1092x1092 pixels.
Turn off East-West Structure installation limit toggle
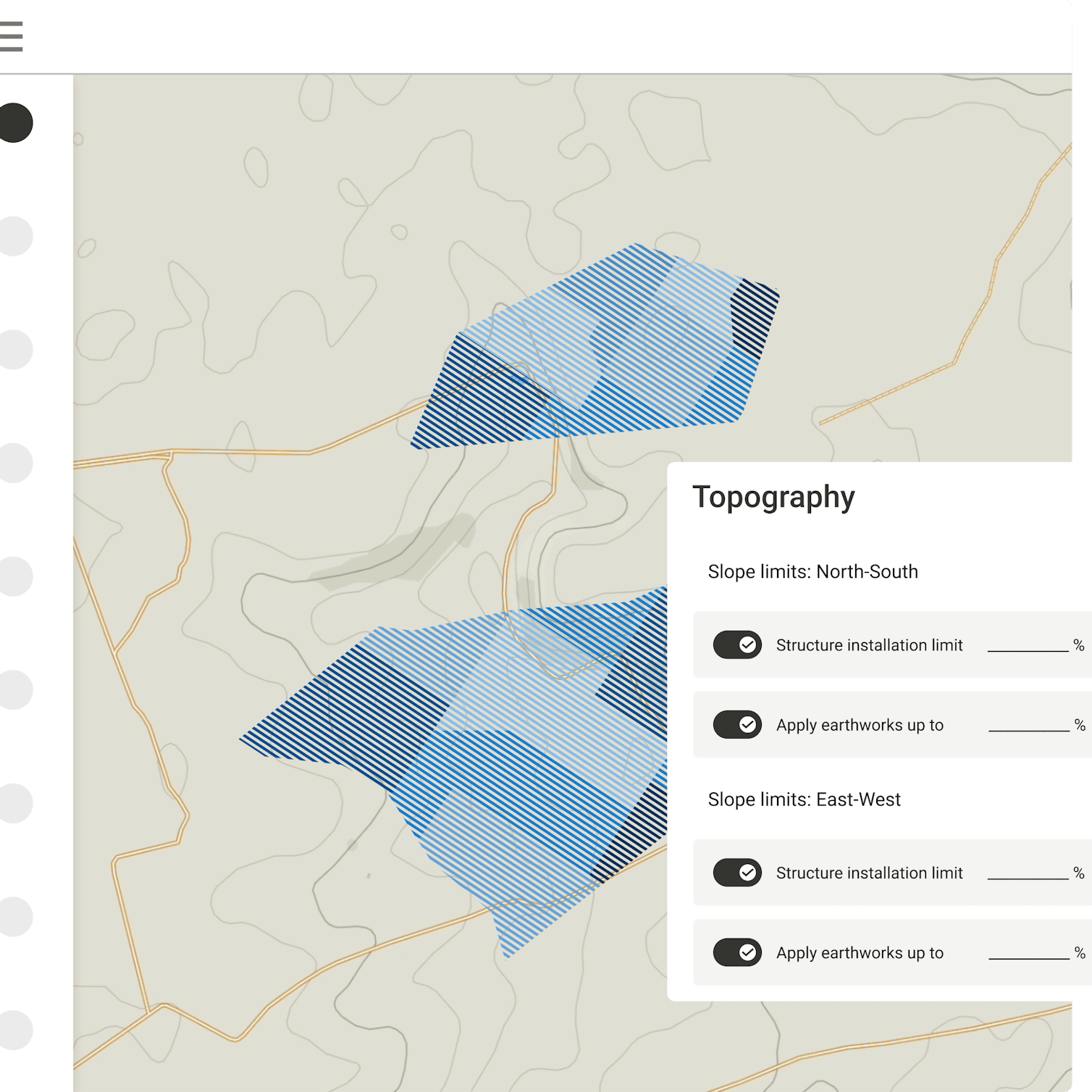click(737, 873)
